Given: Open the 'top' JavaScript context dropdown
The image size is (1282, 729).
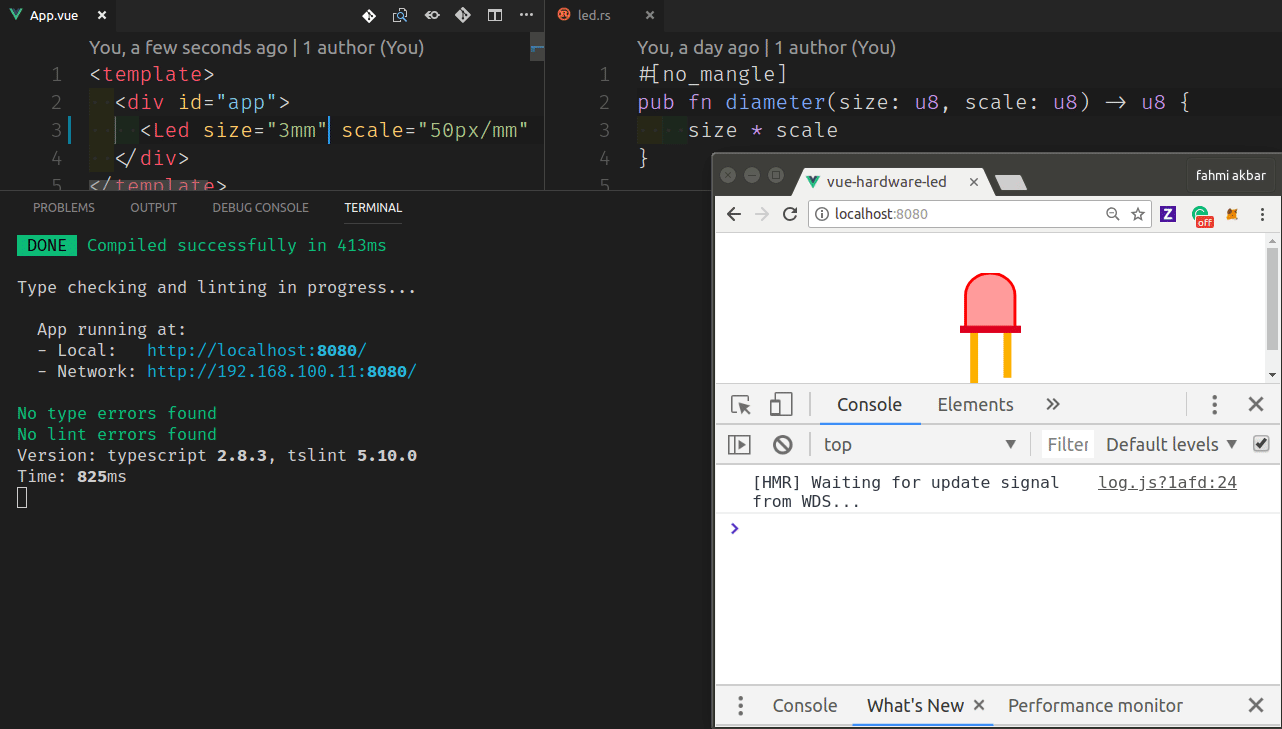Looking at the screenshot, I should (918, 445).
